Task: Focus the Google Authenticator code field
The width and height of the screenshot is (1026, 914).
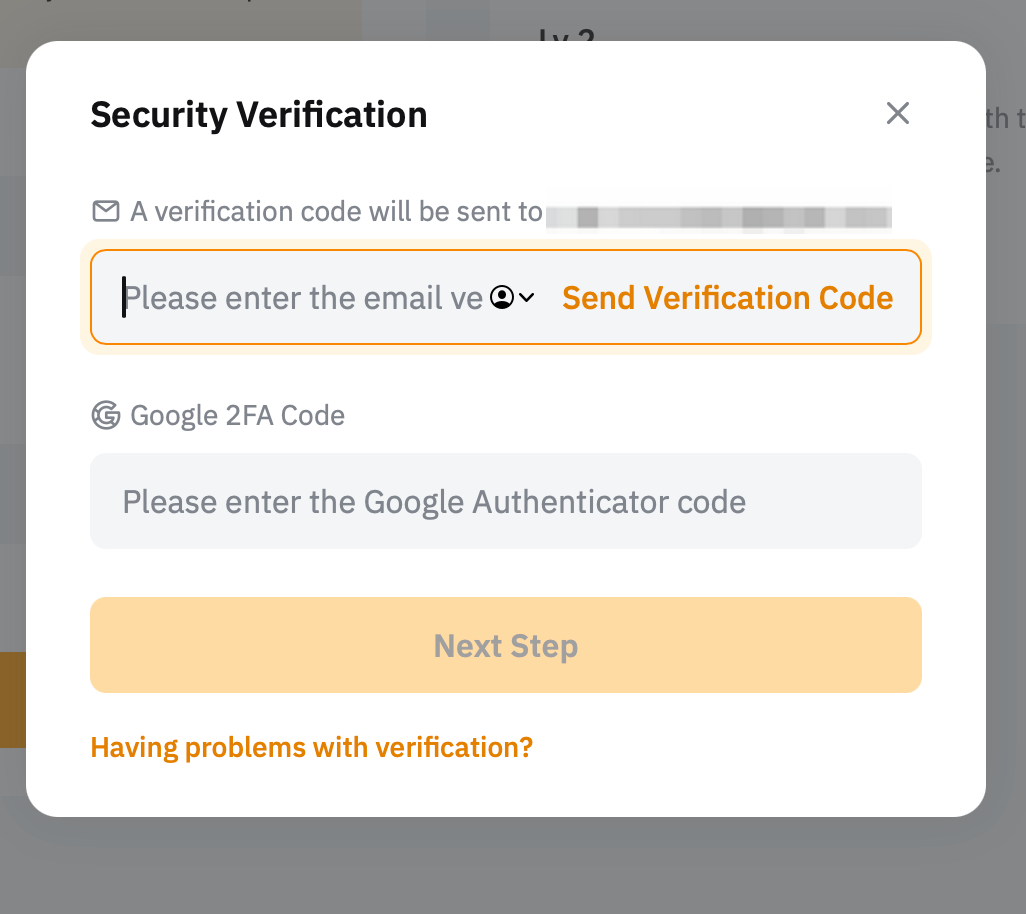Action: click(x=505, y=501)
